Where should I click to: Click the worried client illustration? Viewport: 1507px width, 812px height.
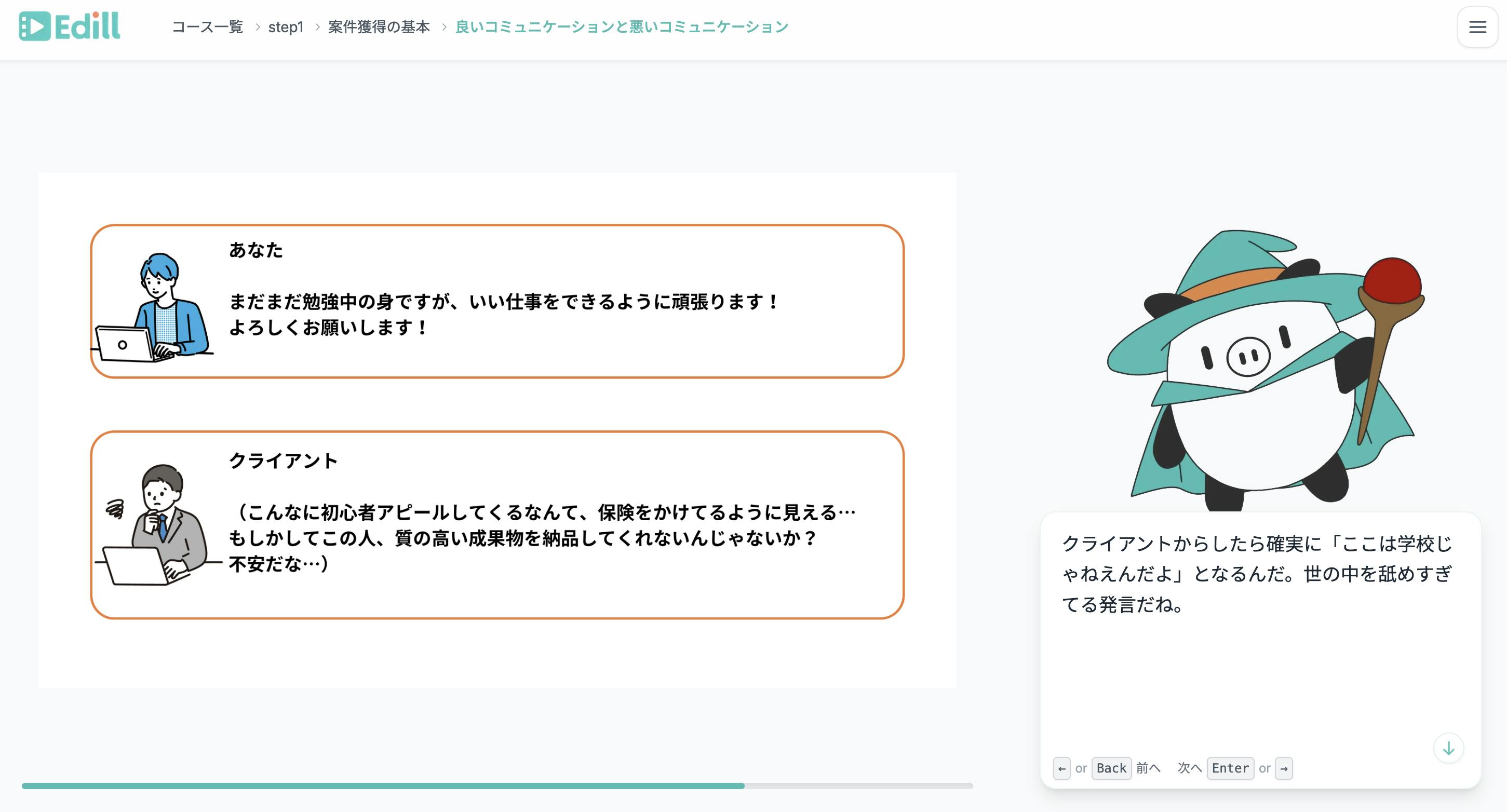pos(158,525)
